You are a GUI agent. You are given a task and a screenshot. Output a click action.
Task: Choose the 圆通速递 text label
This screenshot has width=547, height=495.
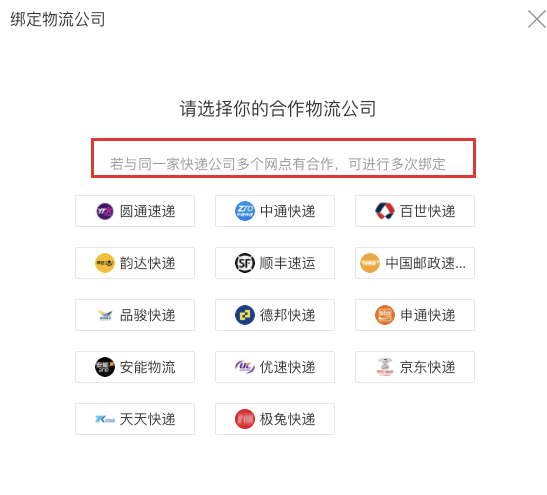coord(148,211)
